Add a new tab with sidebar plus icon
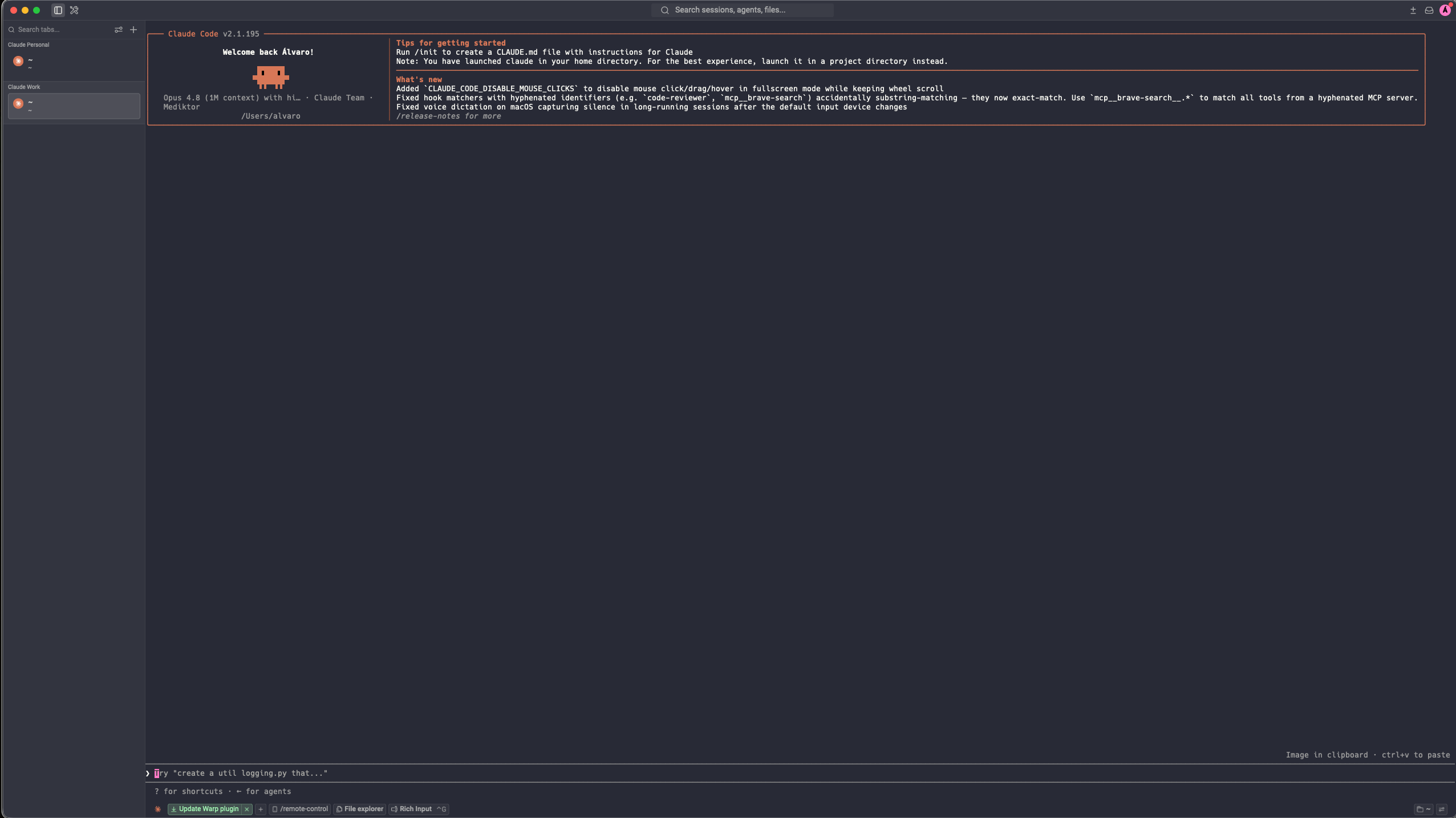 133,30
